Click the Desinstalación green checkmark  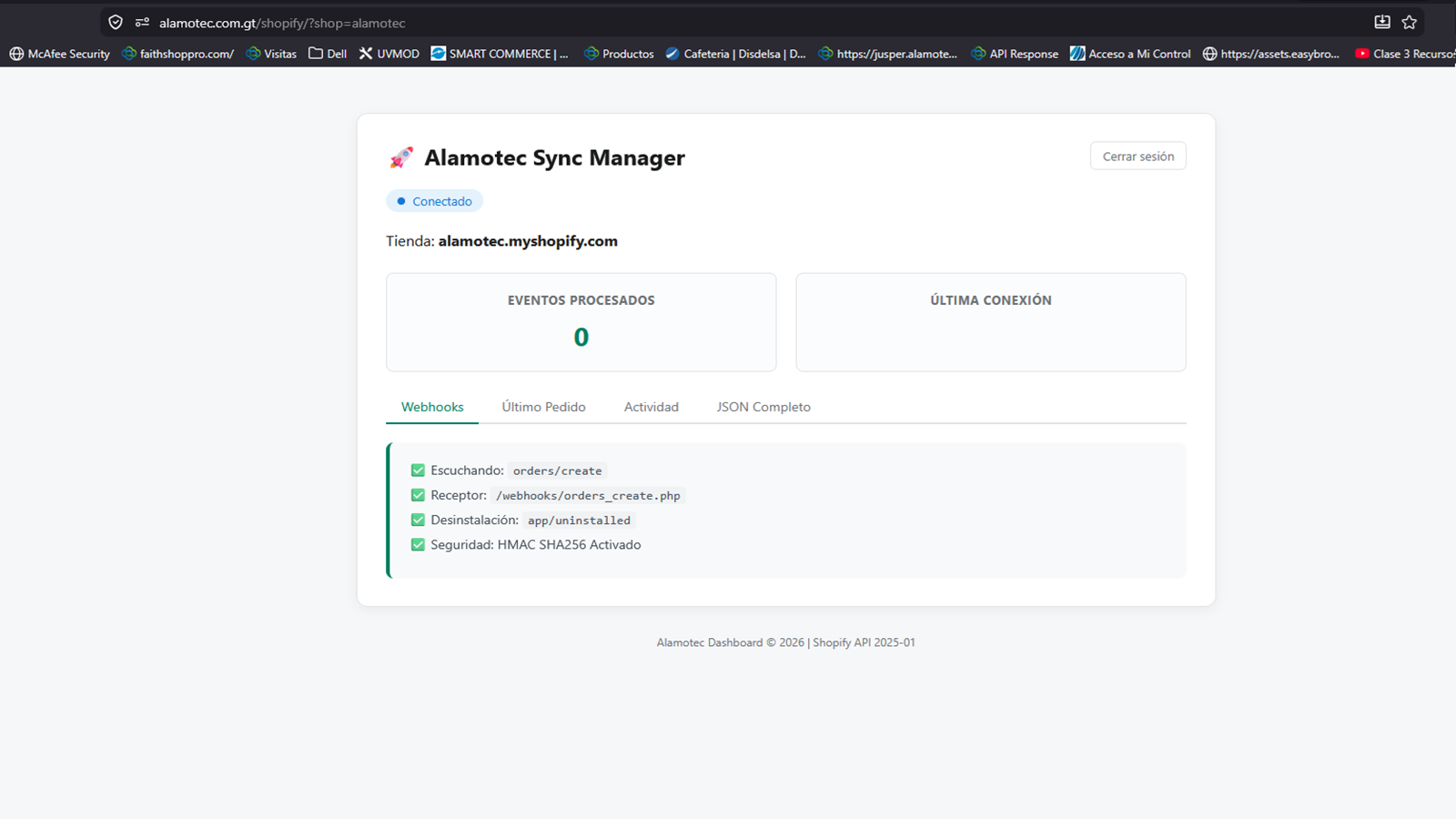418,520
